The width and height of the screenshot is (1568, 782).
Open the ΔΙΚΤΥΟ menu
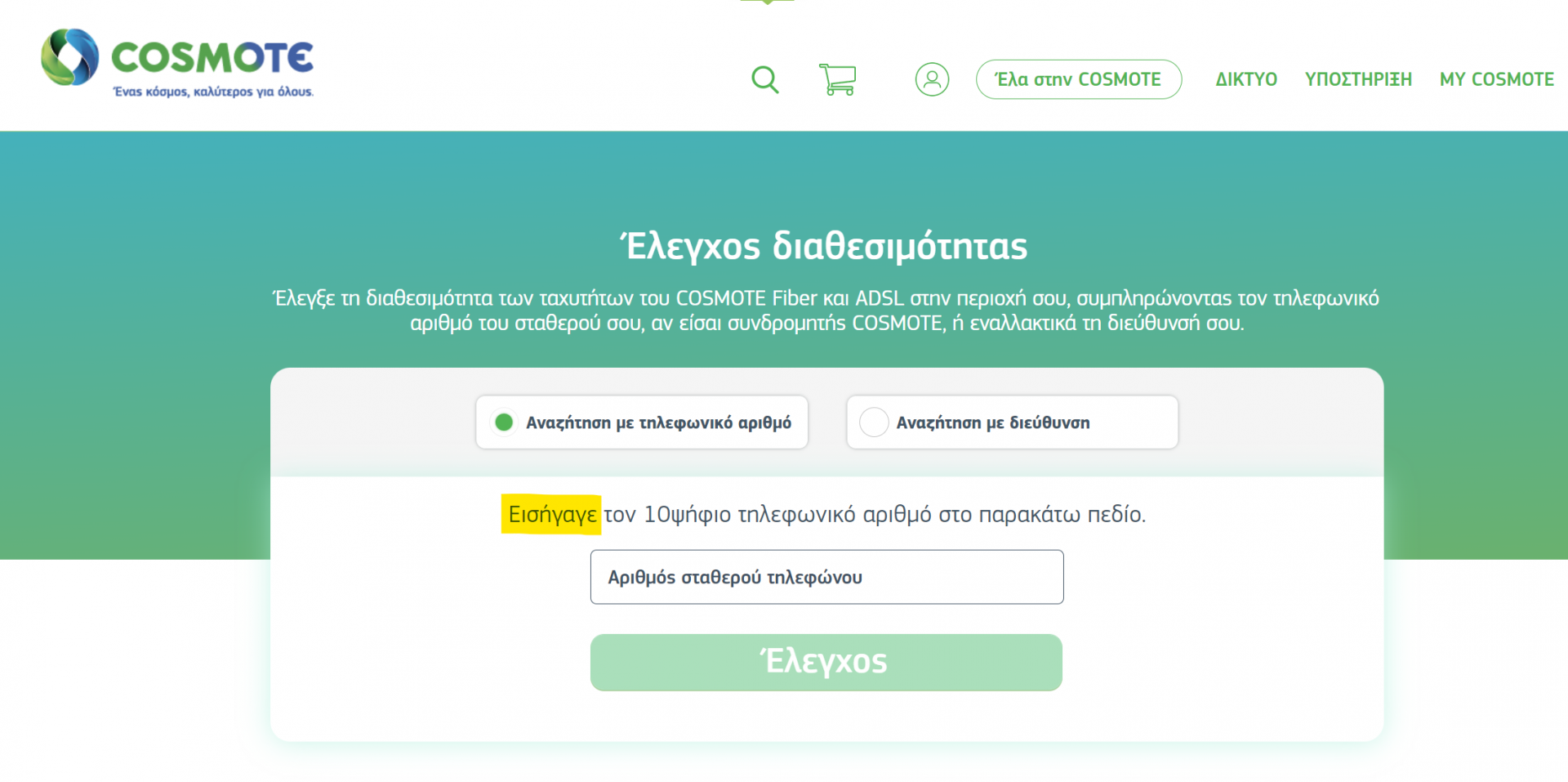pos(1246,79)
